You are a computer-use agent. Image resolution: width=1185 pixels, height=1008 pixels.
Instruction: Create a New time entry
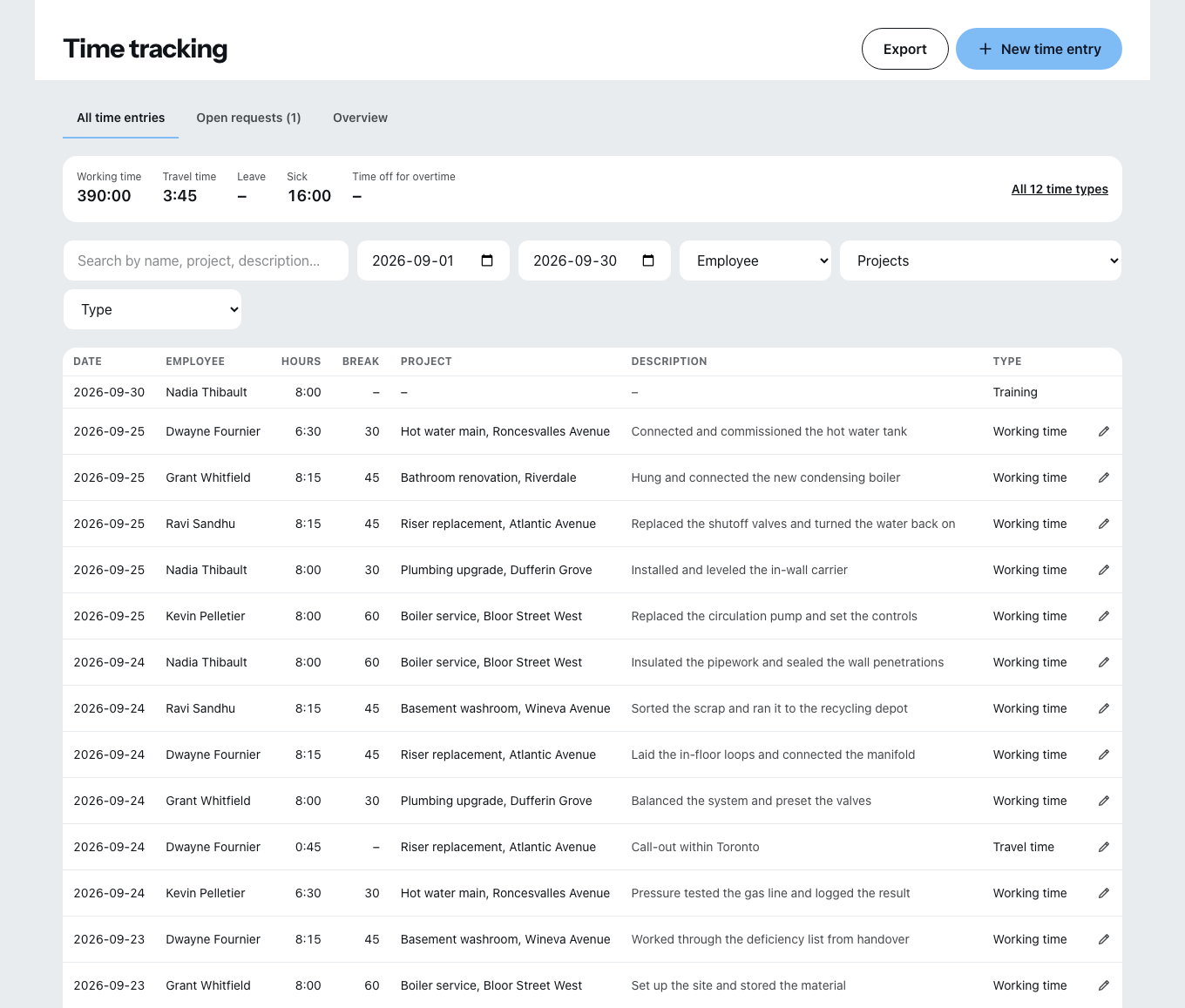pos(1039,49)
